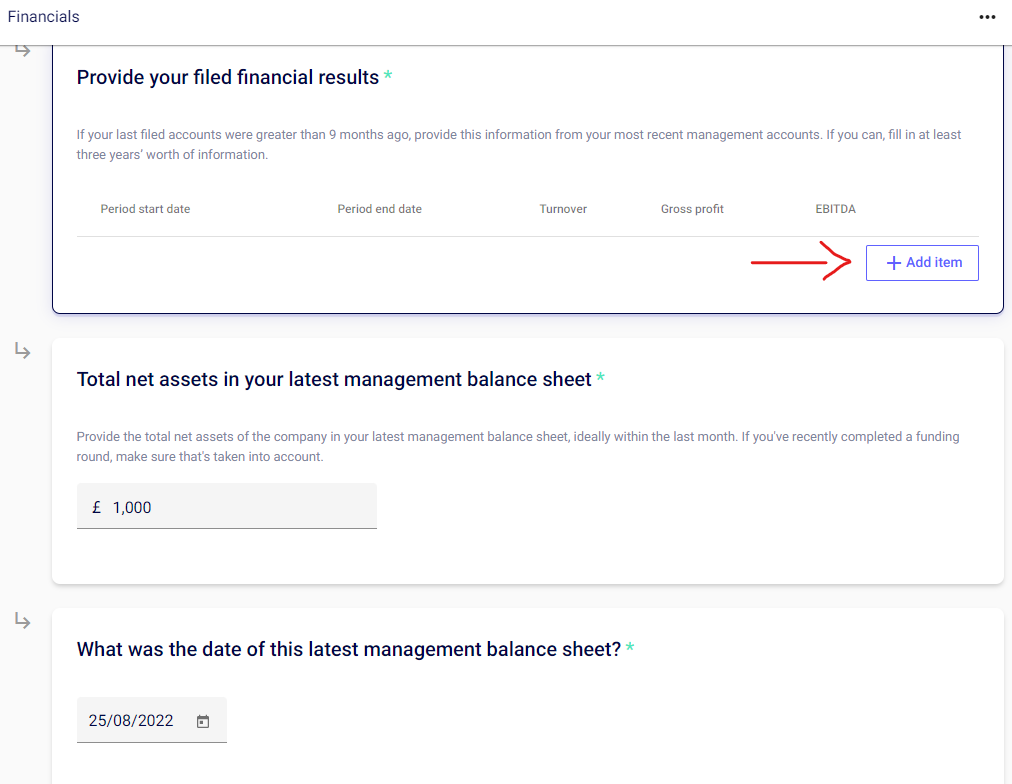
Task: Click the pound currency symbol
Action: [x=97, y=507]
